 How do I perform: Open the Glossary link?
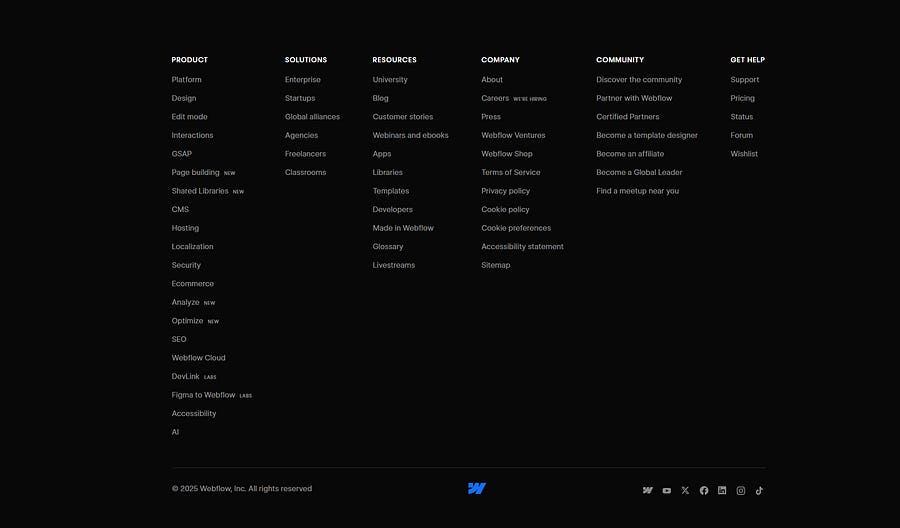point(388,247)
